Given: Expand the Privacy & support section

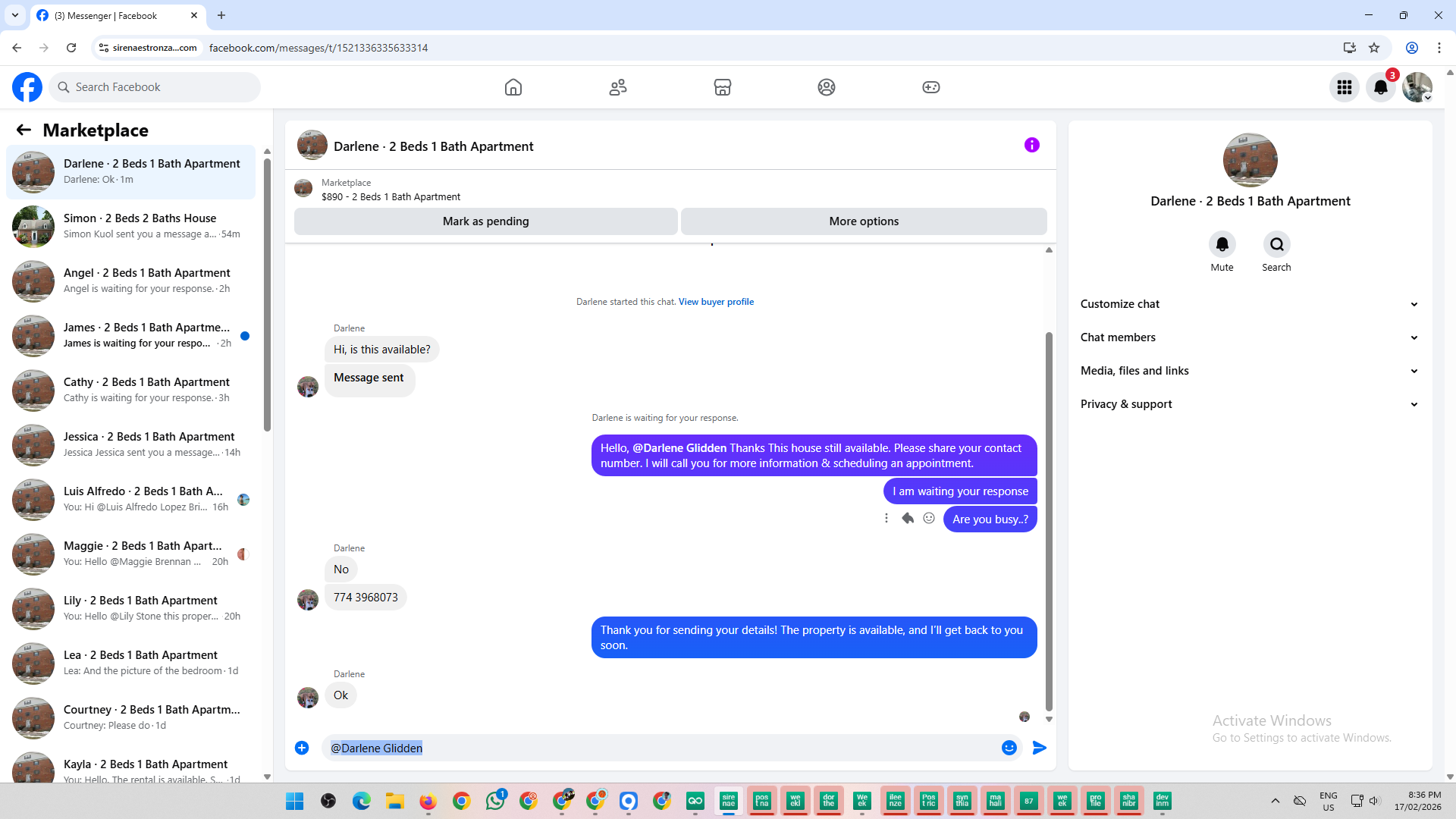Looking at the screenshot, I should point(1249,404).
